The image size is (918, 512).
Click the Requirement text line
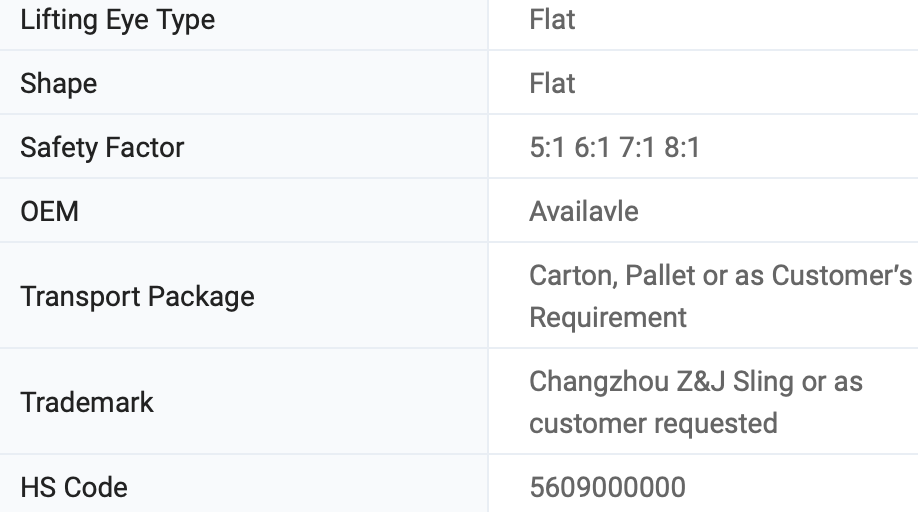pos(608,318)
